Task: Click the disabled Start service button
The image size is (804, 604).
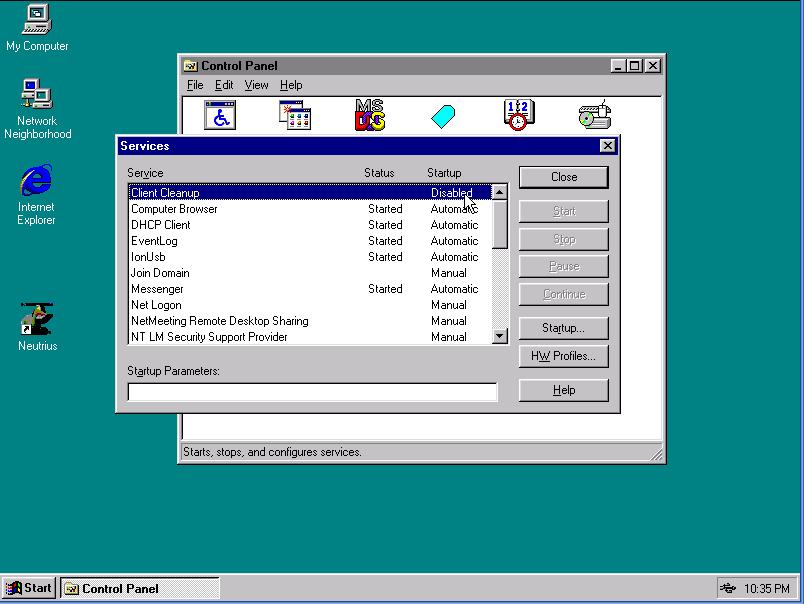Action: pyautogui.click(x=564, y=211)
